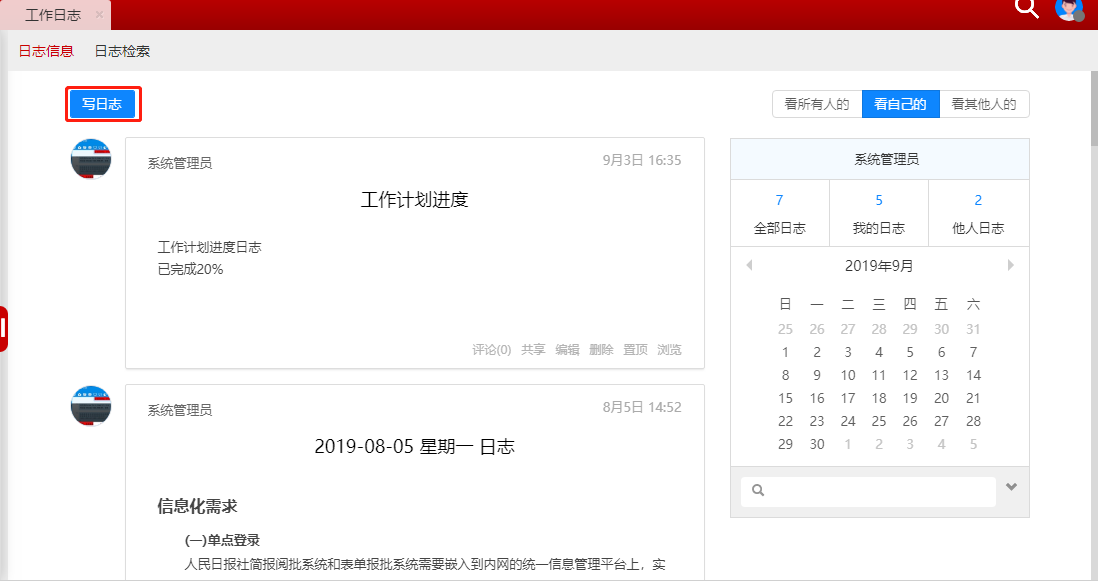Click the search magnifier icon in top bar

(x=1027, y=8)
